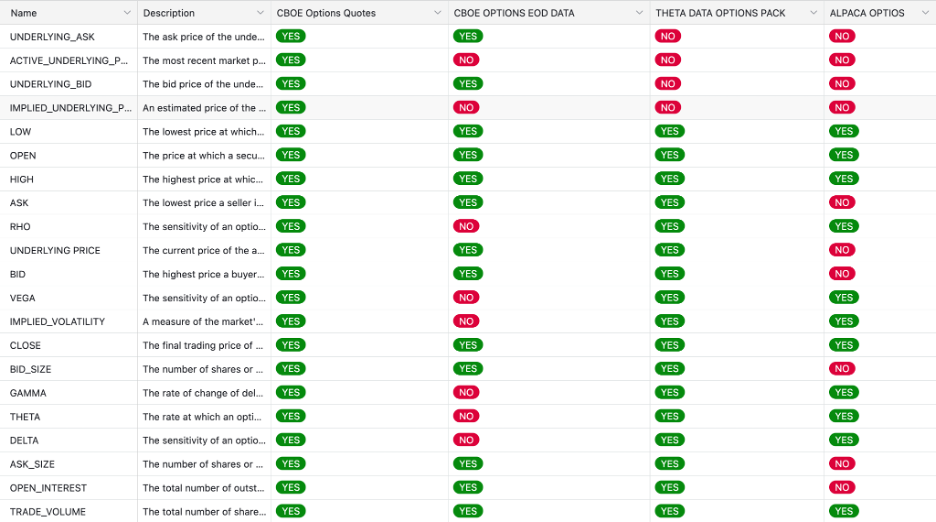Open the THETA DATA OPTIONS PACK column dropdown
Image resolution: width=936 pixels, height=522 pixels.
click(813, 13)
